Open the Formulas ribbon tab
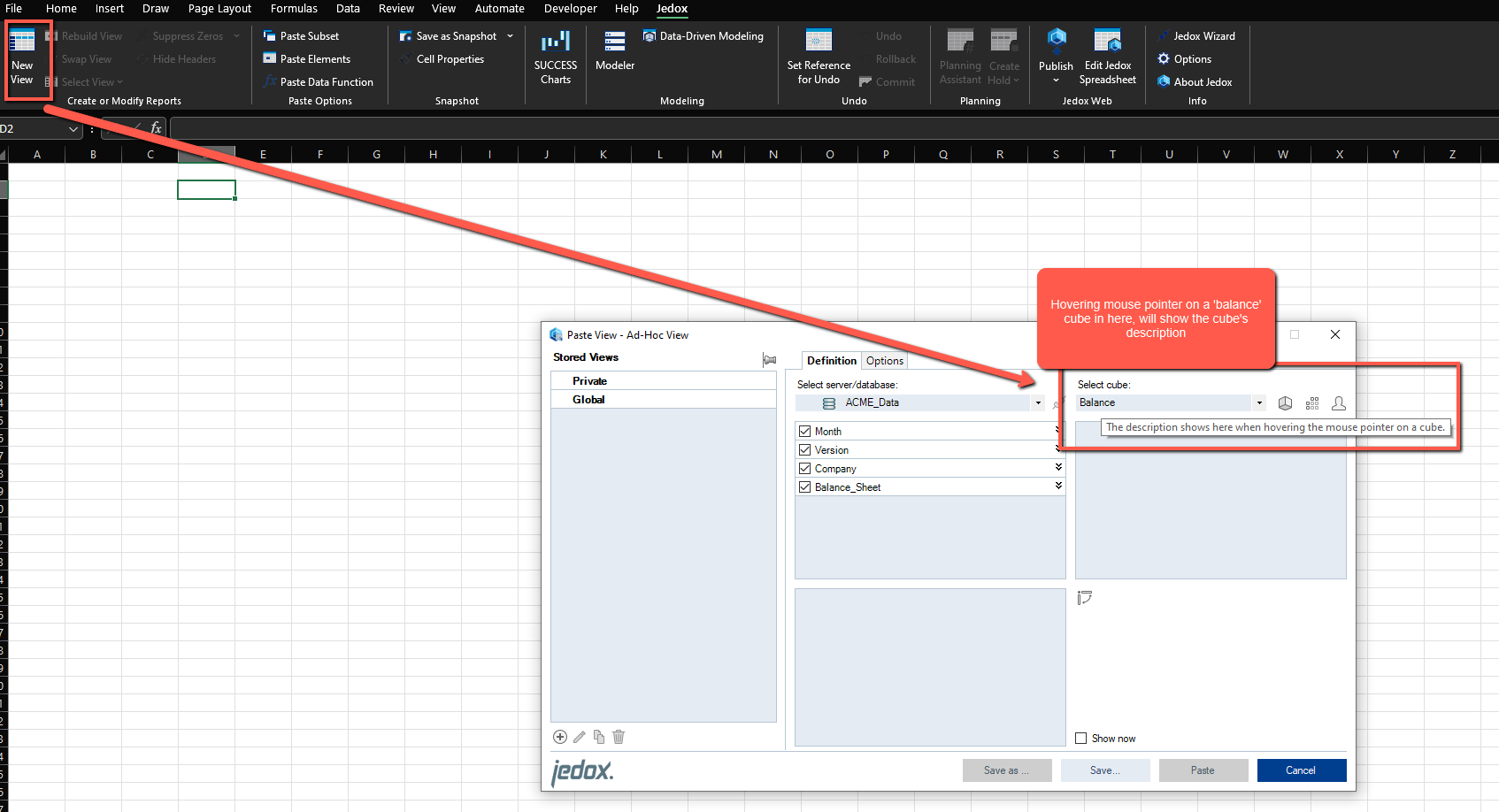The image size is (1499, 812). point(294,9)
